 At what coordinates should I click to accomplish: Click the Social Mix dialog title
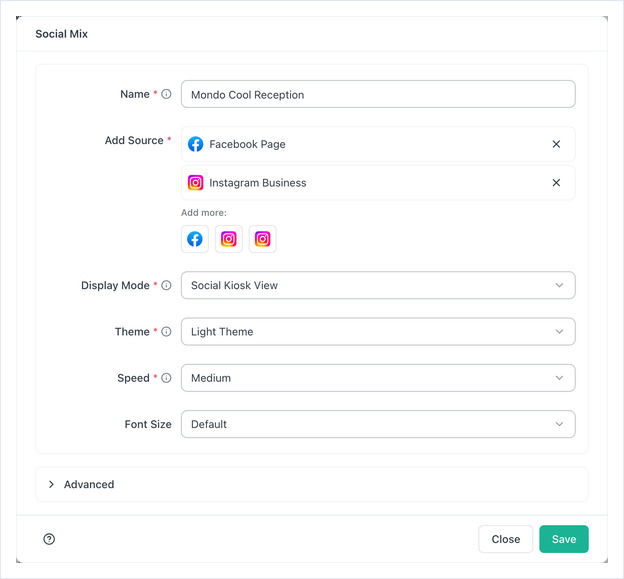pos(61,34)
